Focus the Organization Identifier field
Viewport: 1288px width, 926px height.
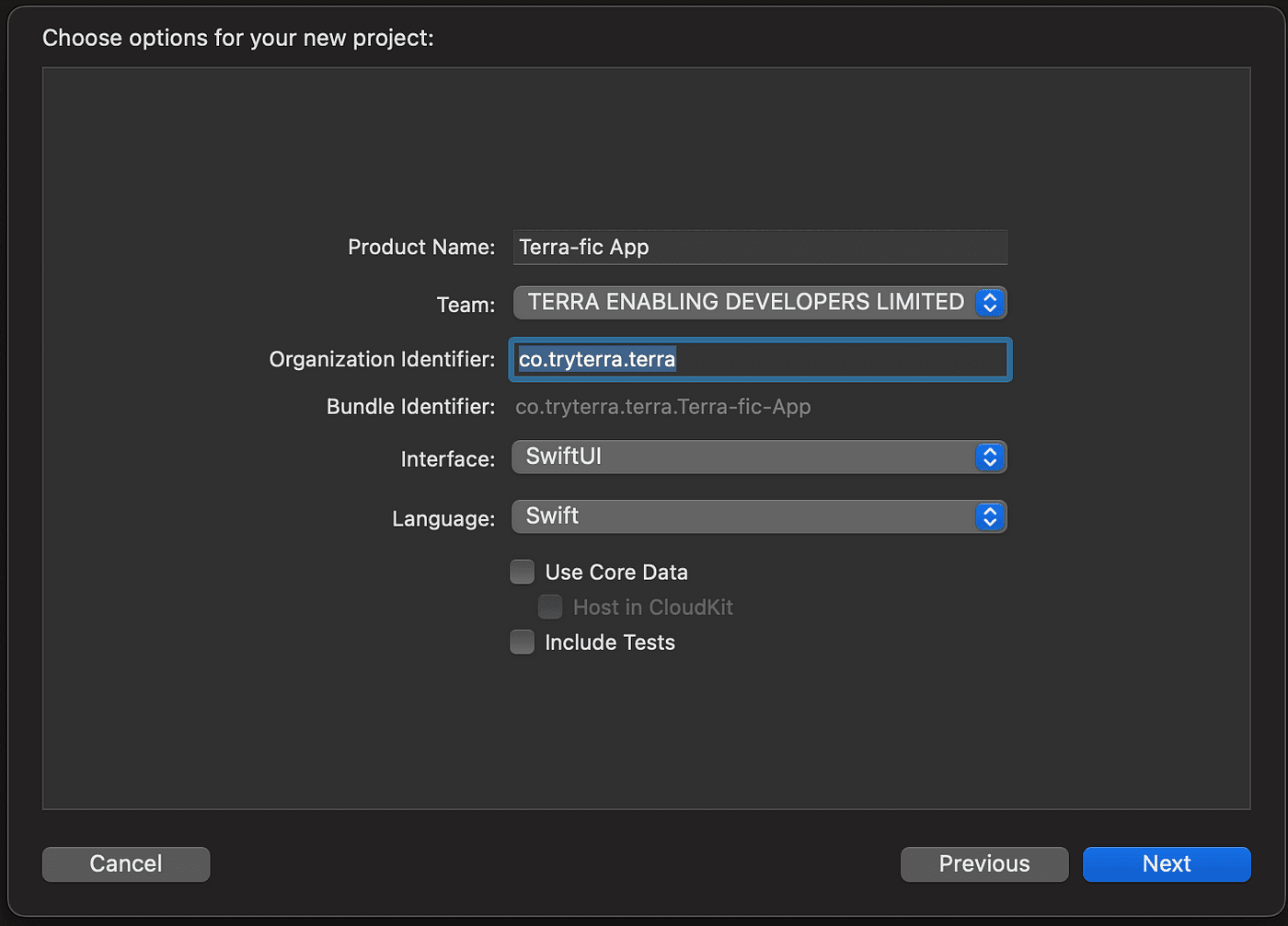pos(760,359)
